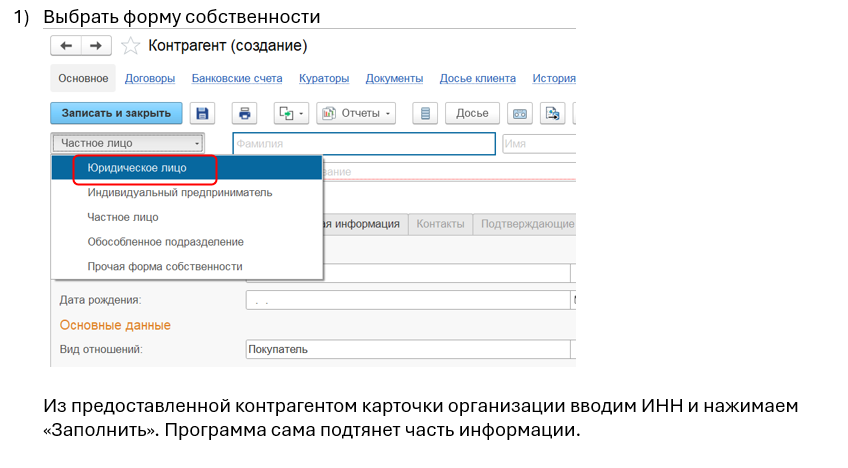The width and height of the screenshot is (848, 468).
Task: Pick Обособленное подразделение in the dropdown list
Action: click(x=166, y=242)
